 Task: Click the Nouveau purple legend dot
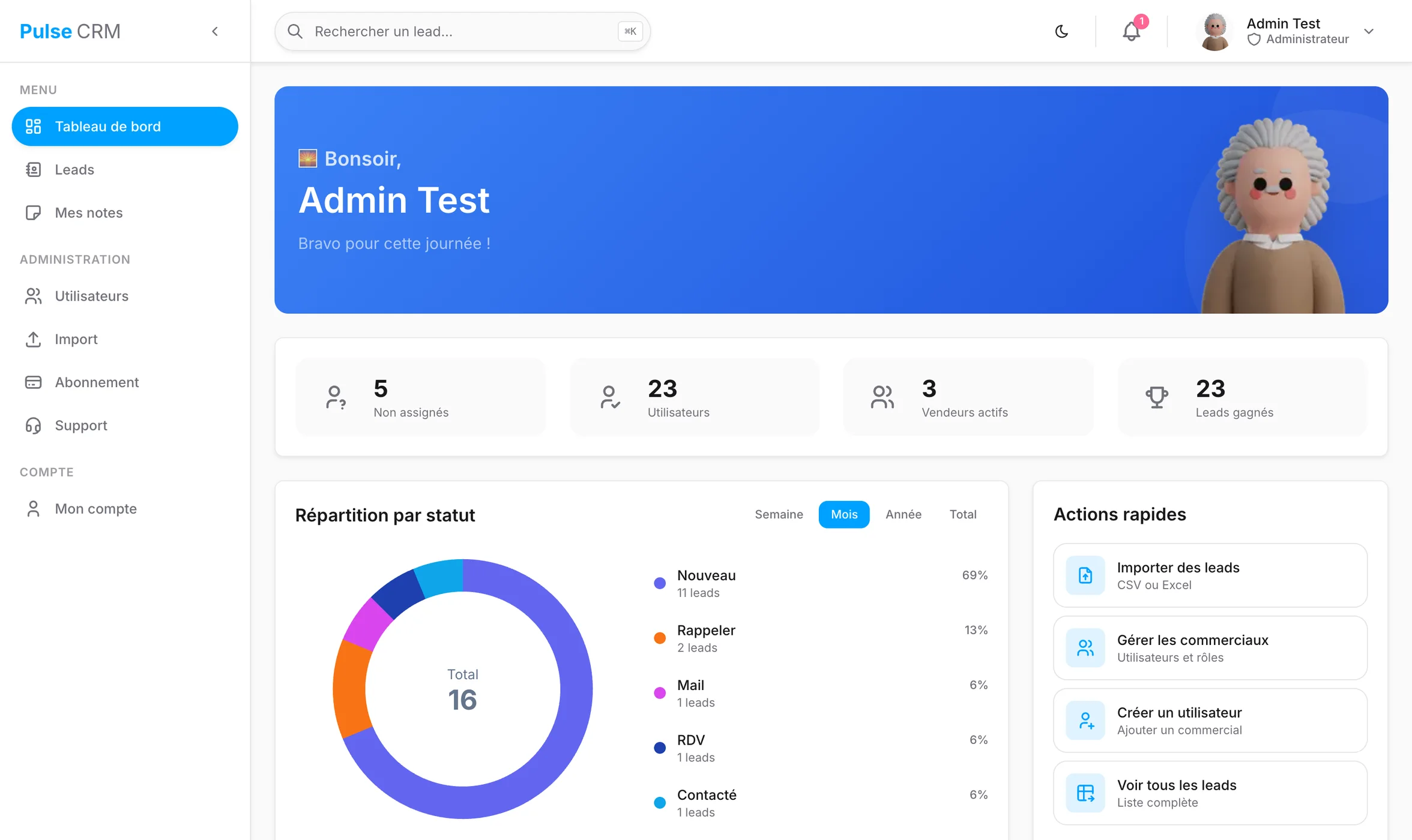pos(660,584)
